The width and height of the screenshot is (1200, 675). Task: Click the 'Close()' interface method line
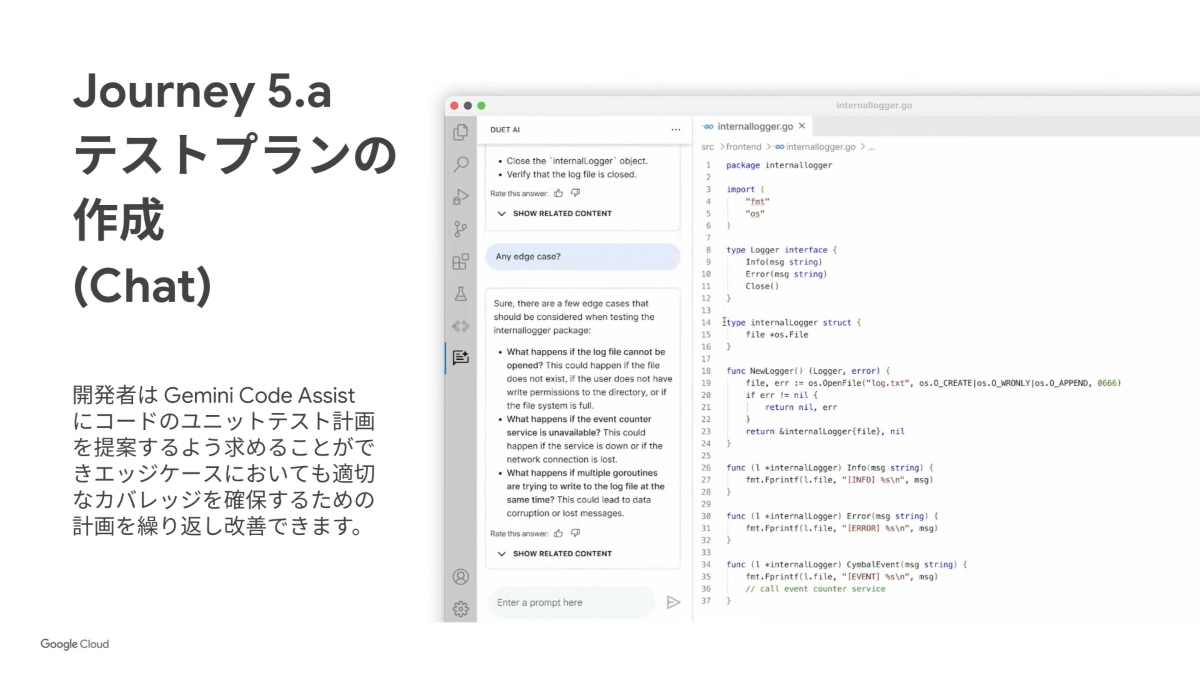(x=762, y=286)
